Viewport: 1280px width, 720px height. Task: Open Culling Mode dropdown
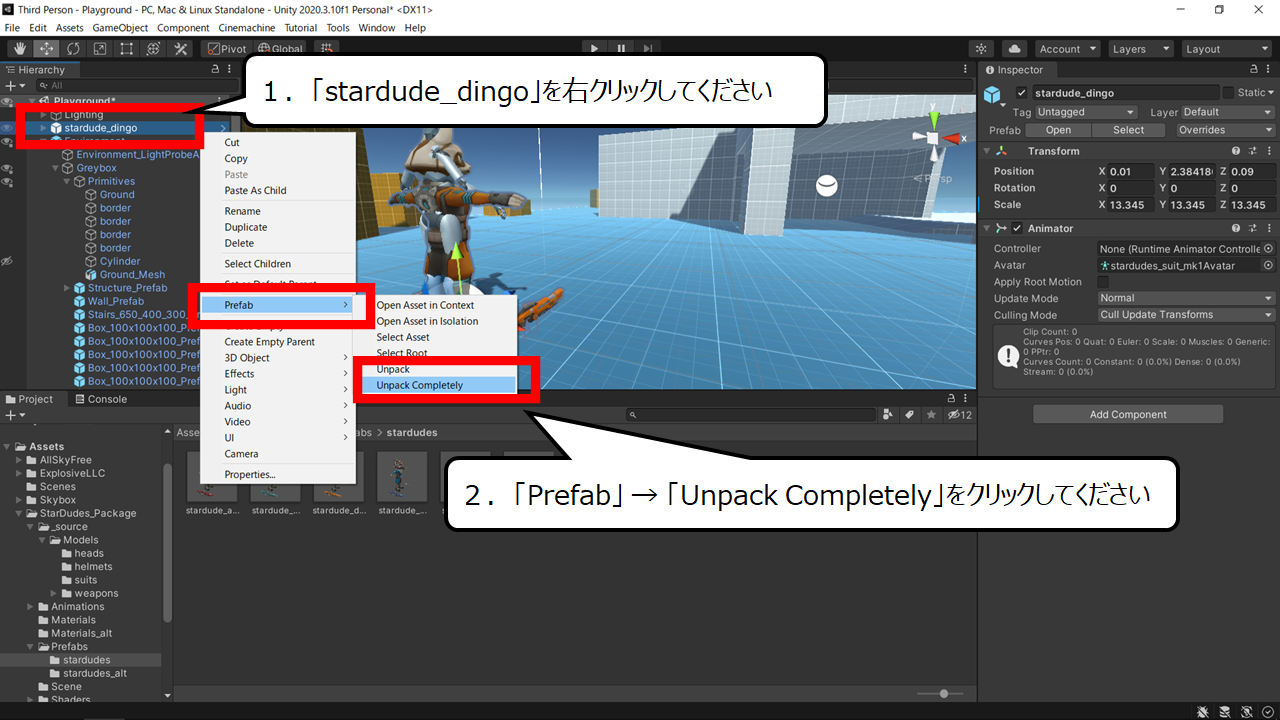[x=1186, y=315]
